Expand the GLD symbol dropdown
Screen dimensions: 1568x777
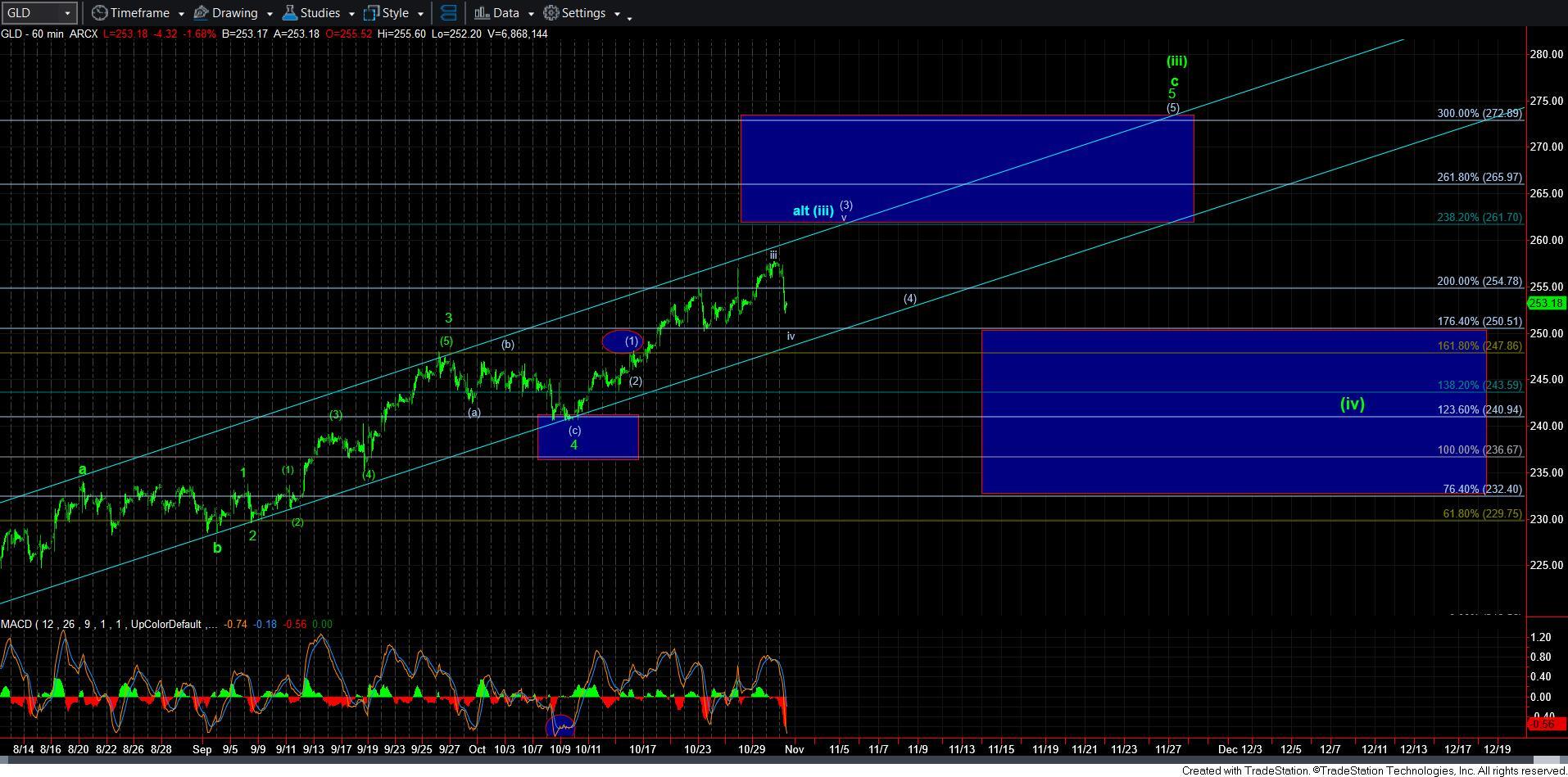point(67,14)
